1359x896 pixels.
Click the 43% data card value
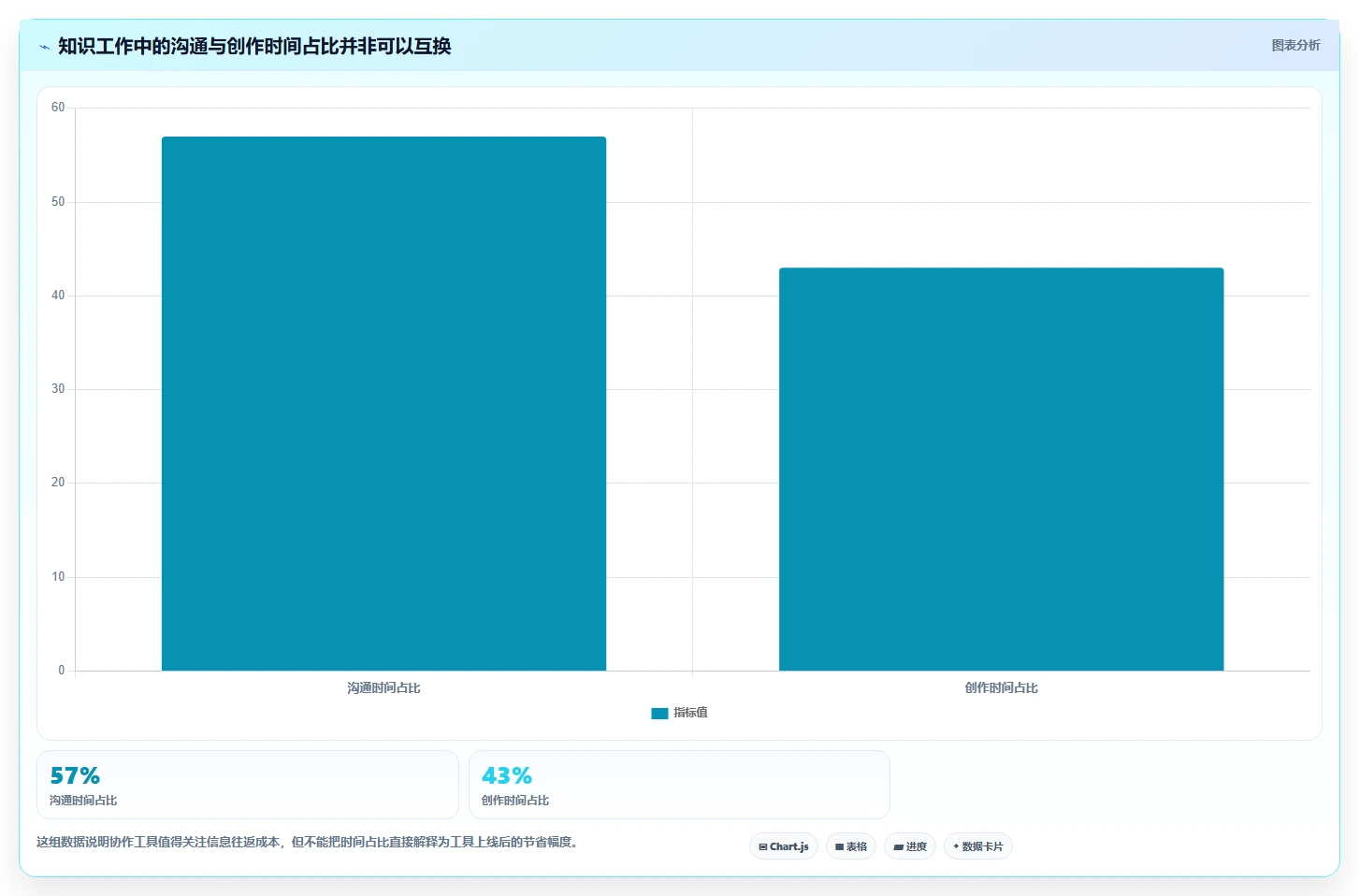[507, 775]
